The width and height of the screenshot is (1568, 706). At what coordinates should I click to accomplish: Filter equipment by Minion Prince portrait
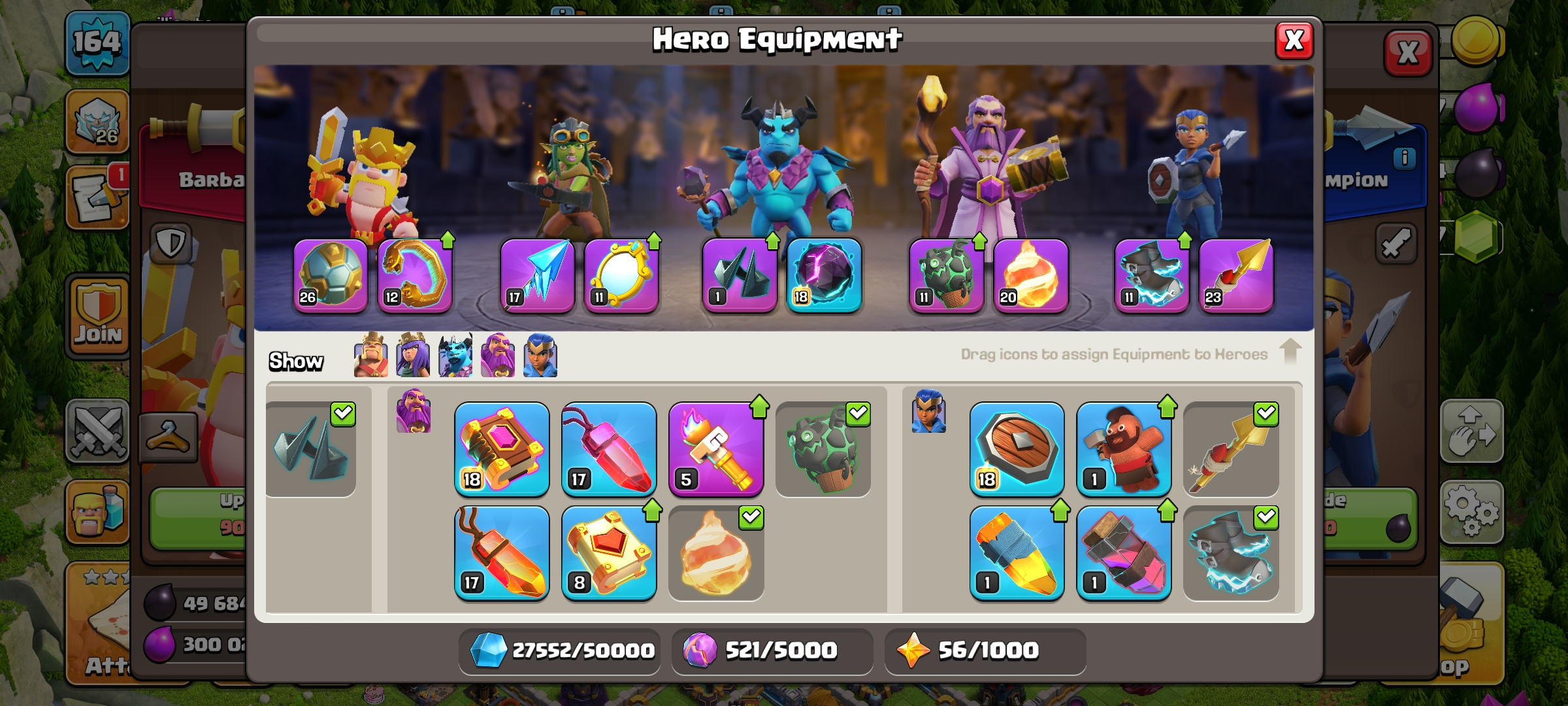click(x=455, y=356)
